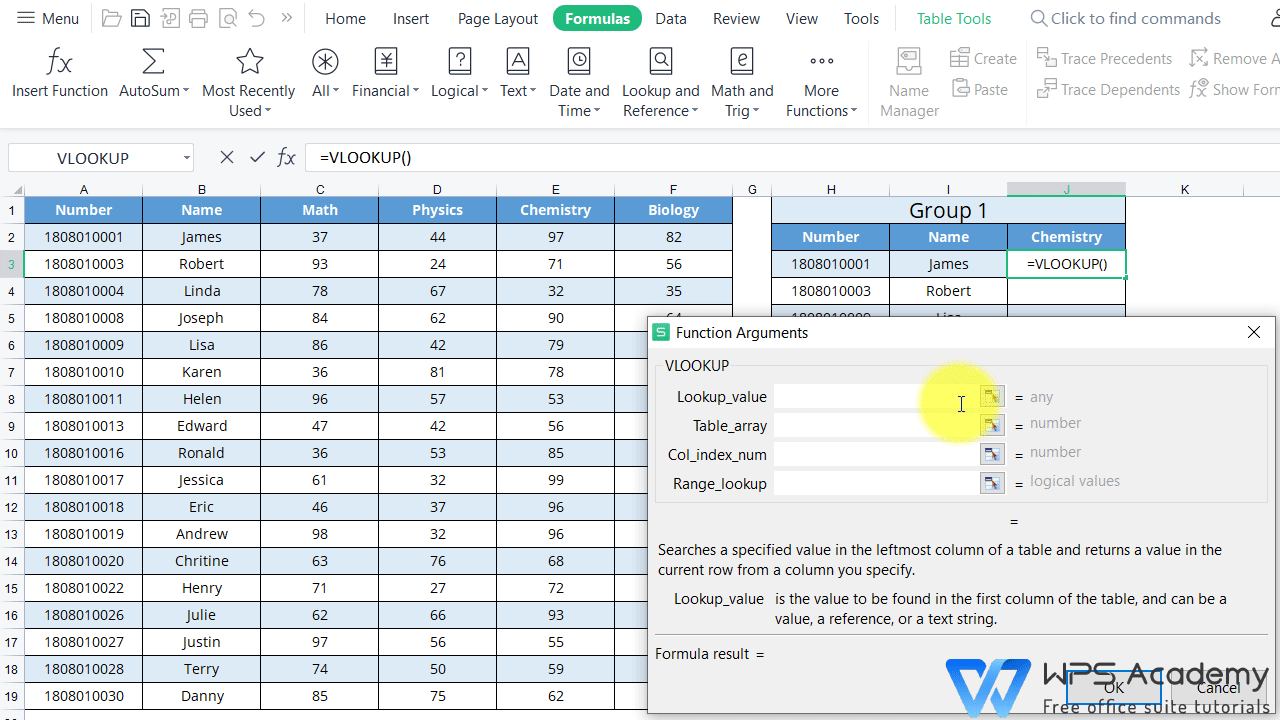Expand the Name Box dropdown arrow
The image size is (1280, 720).
coord(187,158)
